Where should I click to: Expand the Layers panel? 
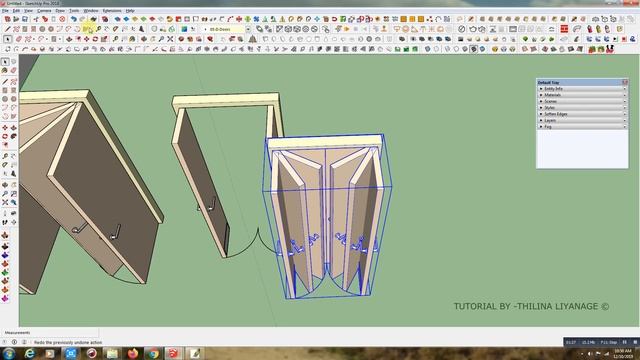582,120
